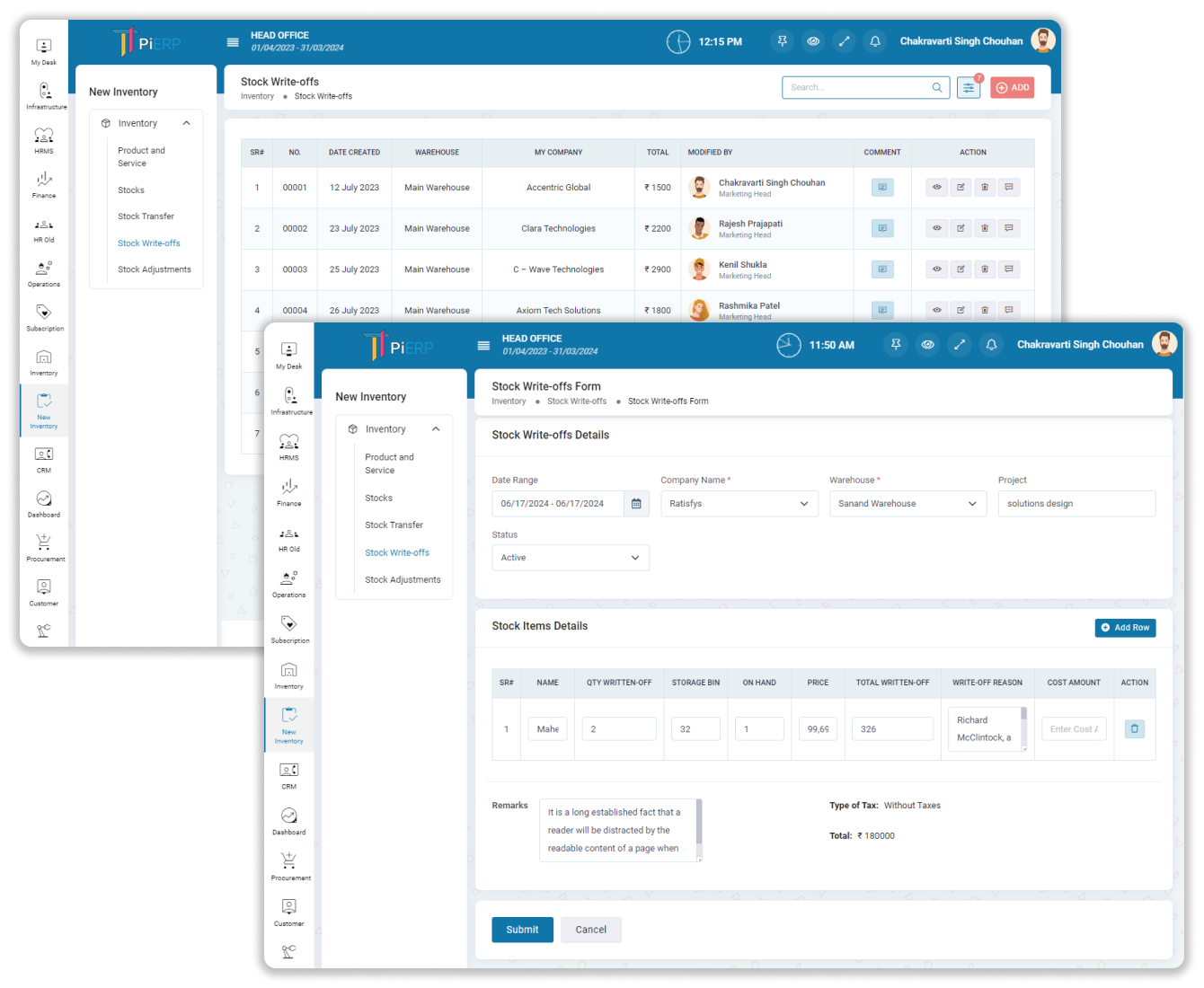Click the pin icon in the form header
The height and width of the screenshot is (988, 1204).
tap(896, 345)
